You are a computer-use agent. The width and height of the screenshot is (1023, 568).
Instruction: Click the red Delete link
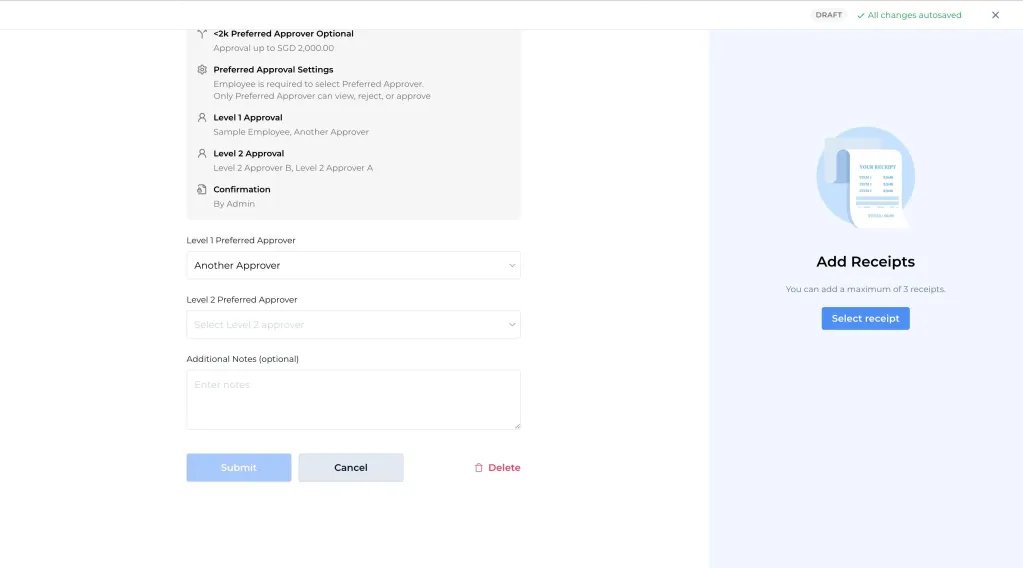click(x=504, y=468)
